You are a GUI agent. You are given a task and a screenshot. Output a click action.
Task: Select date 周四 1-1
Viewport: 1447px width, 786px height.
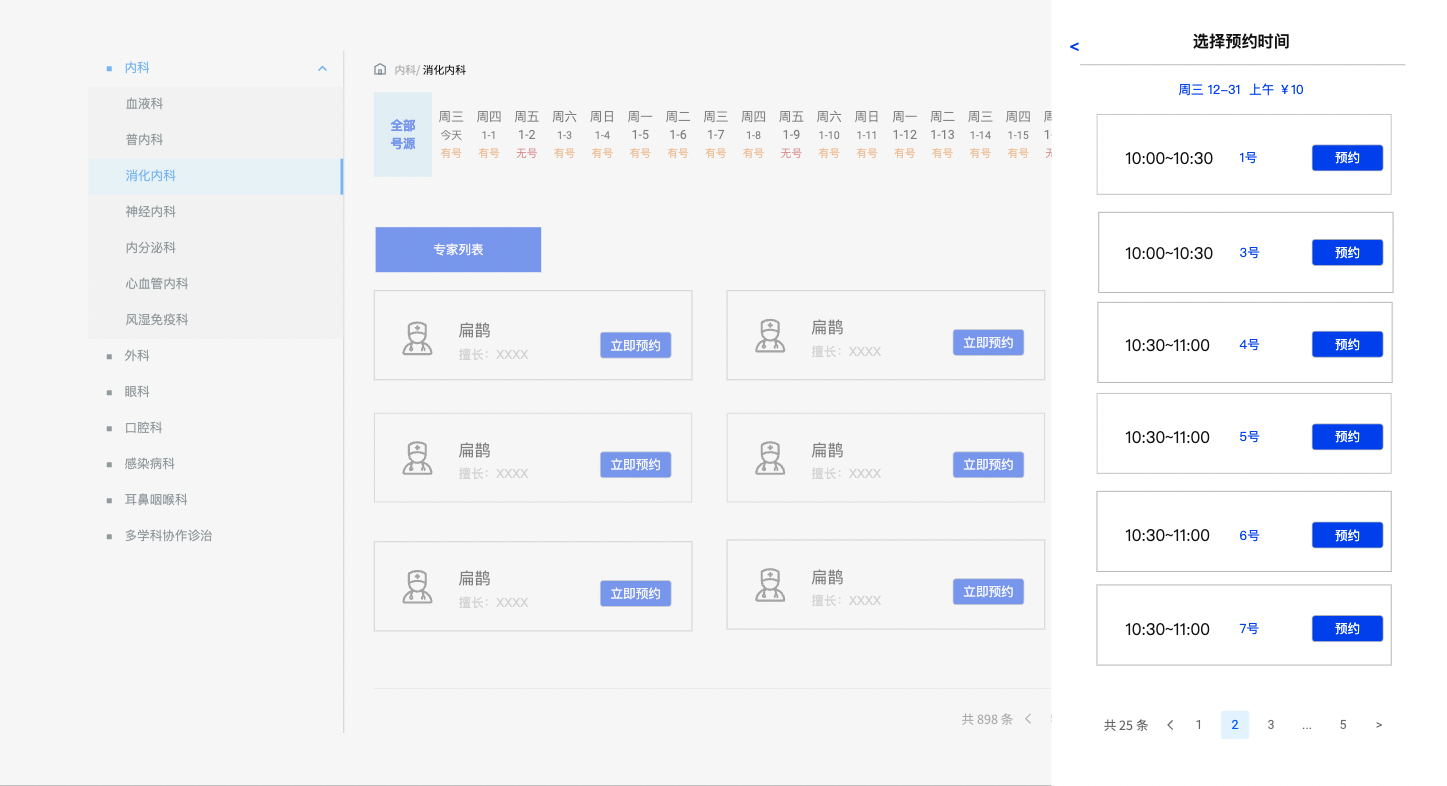click(489, 135)
